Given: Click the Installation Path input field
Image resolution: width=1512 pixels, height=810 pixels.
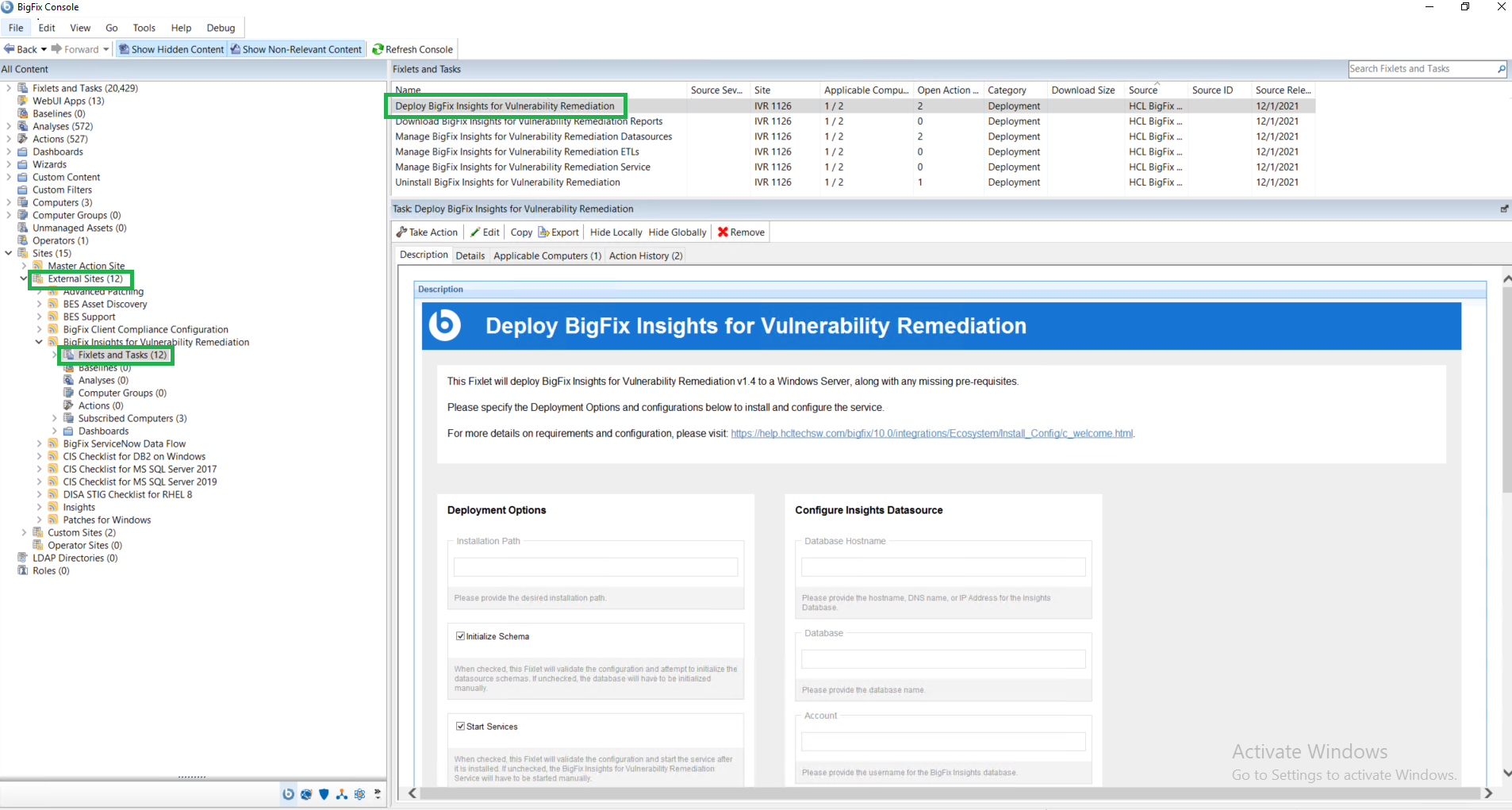Looking at the screenshot, I should [596, 566].
